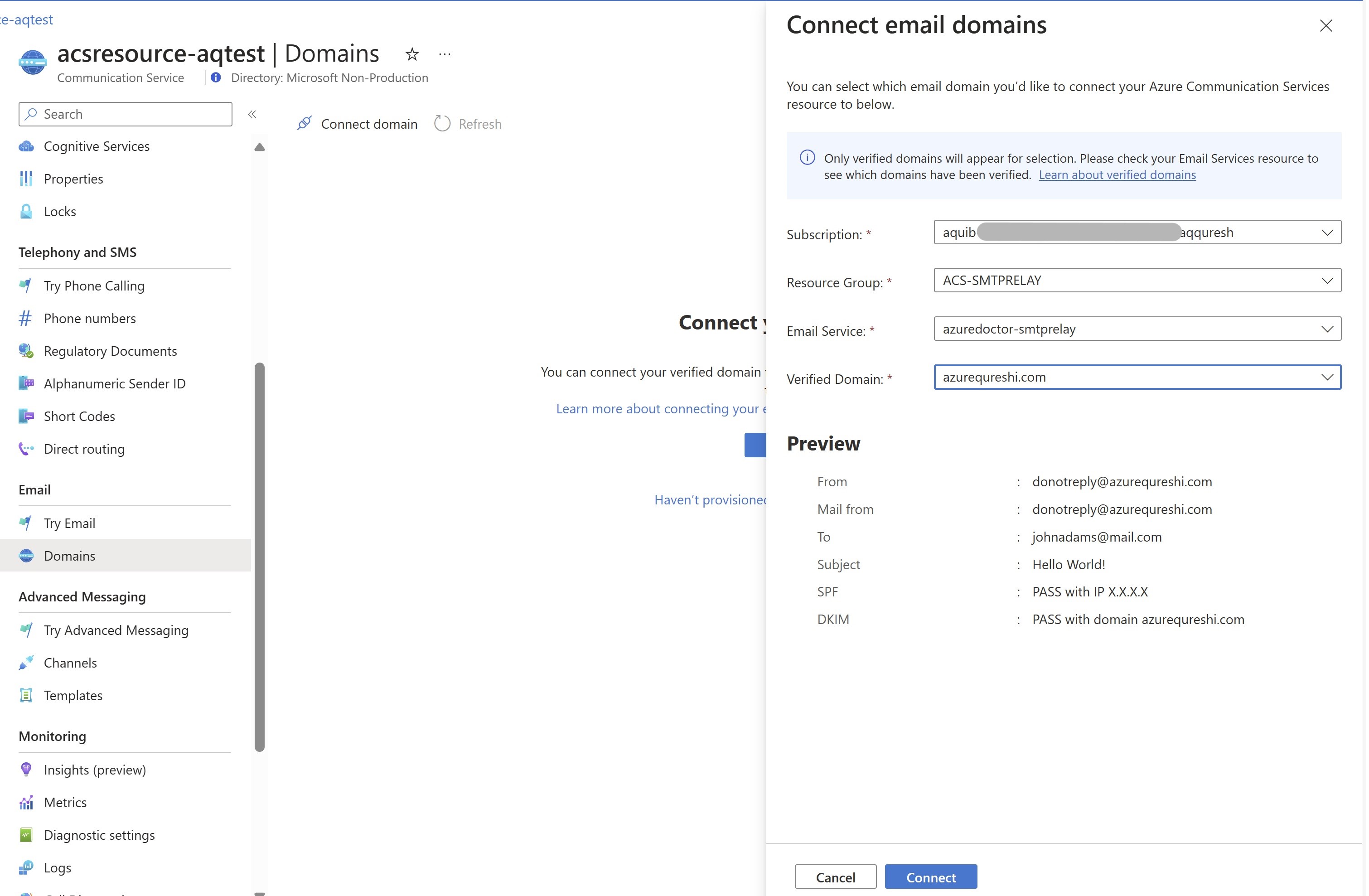Click the info icon in verified domains notice
This screenshot has height=896, width=1369.
[x=807, y=158]
